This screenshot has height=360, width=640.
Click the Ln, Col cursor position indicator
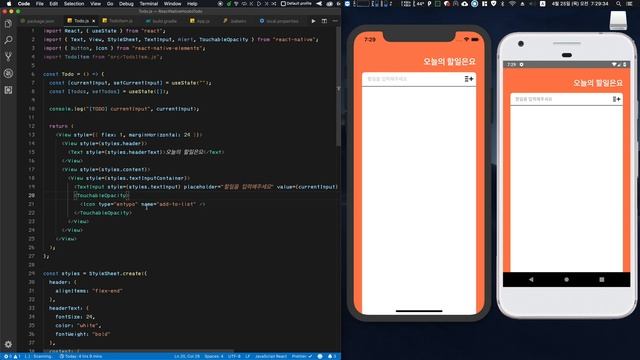point(187,356)
